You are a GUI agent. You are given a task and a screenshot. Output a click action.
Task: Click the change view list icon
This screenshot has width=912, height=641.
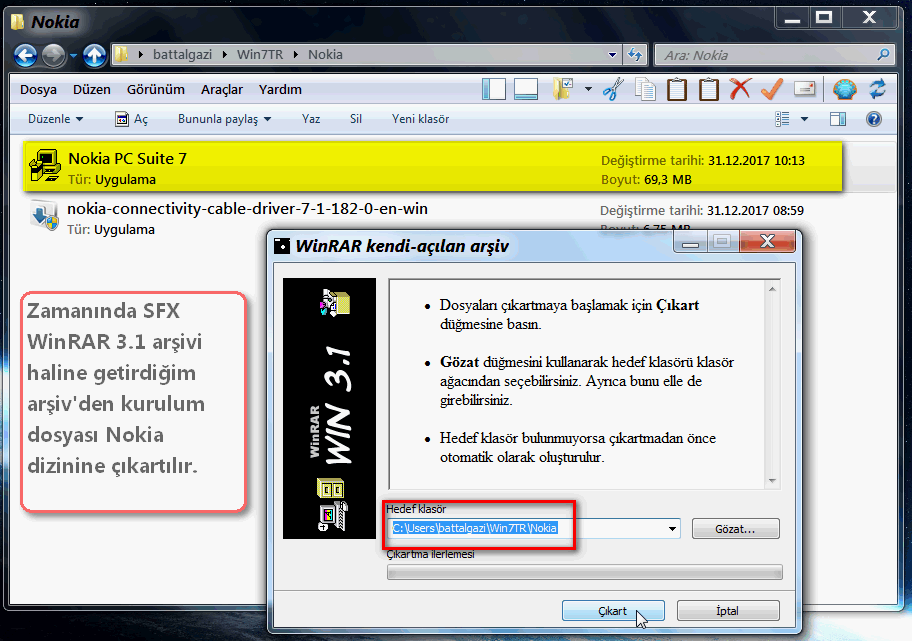(782, 119)
